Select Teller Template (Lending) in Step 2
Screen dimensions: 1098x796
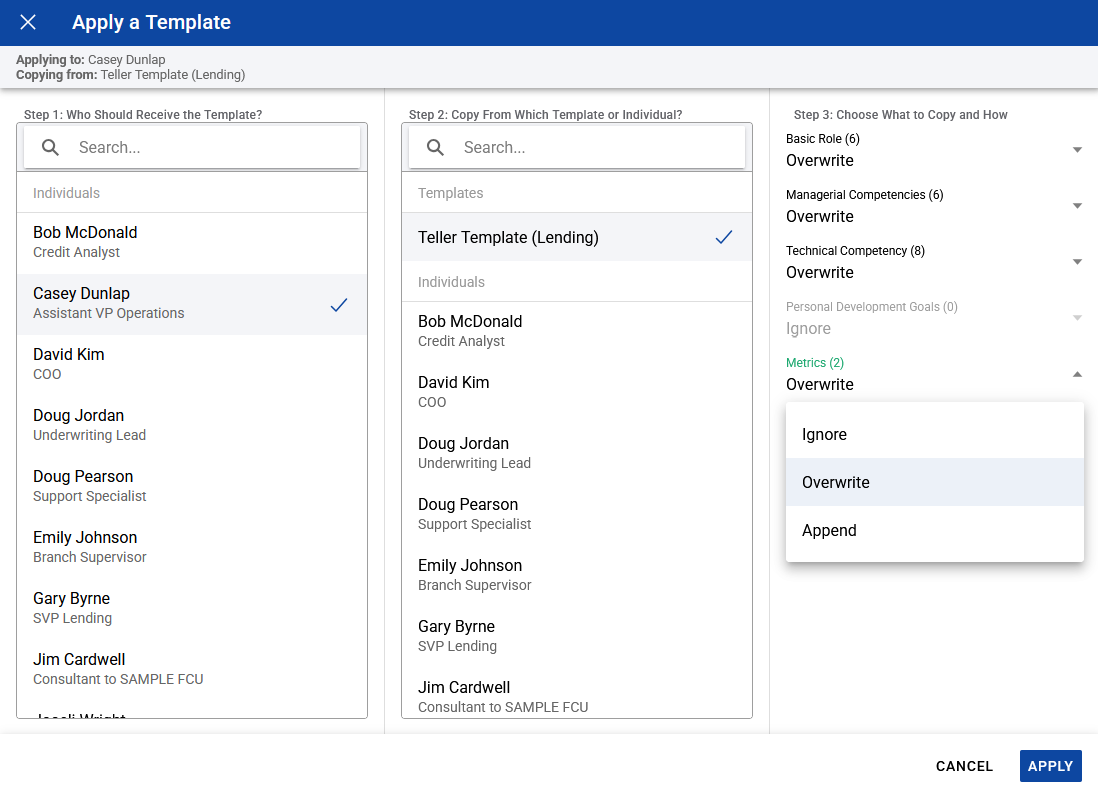click(x=577, y=237)
